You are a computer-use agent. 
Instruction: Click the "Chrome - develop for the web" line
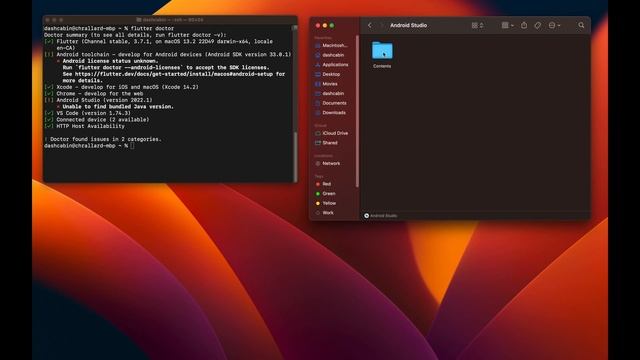100,93
